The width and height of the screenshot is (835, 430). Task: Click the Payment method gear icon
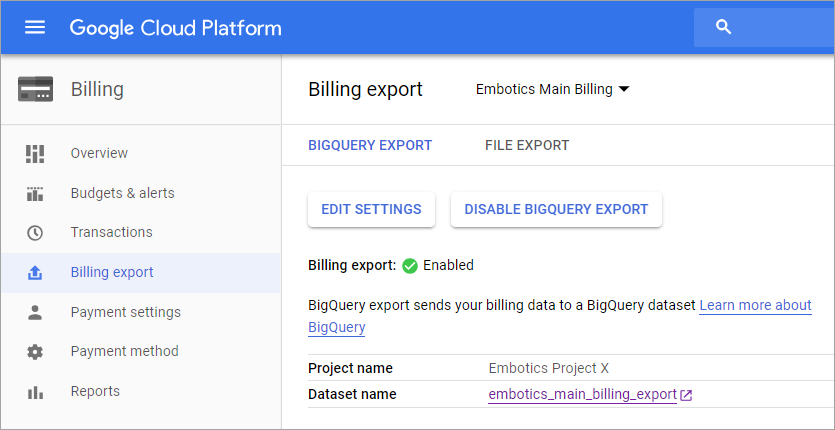pyautogui.click(x=35, y=352)
